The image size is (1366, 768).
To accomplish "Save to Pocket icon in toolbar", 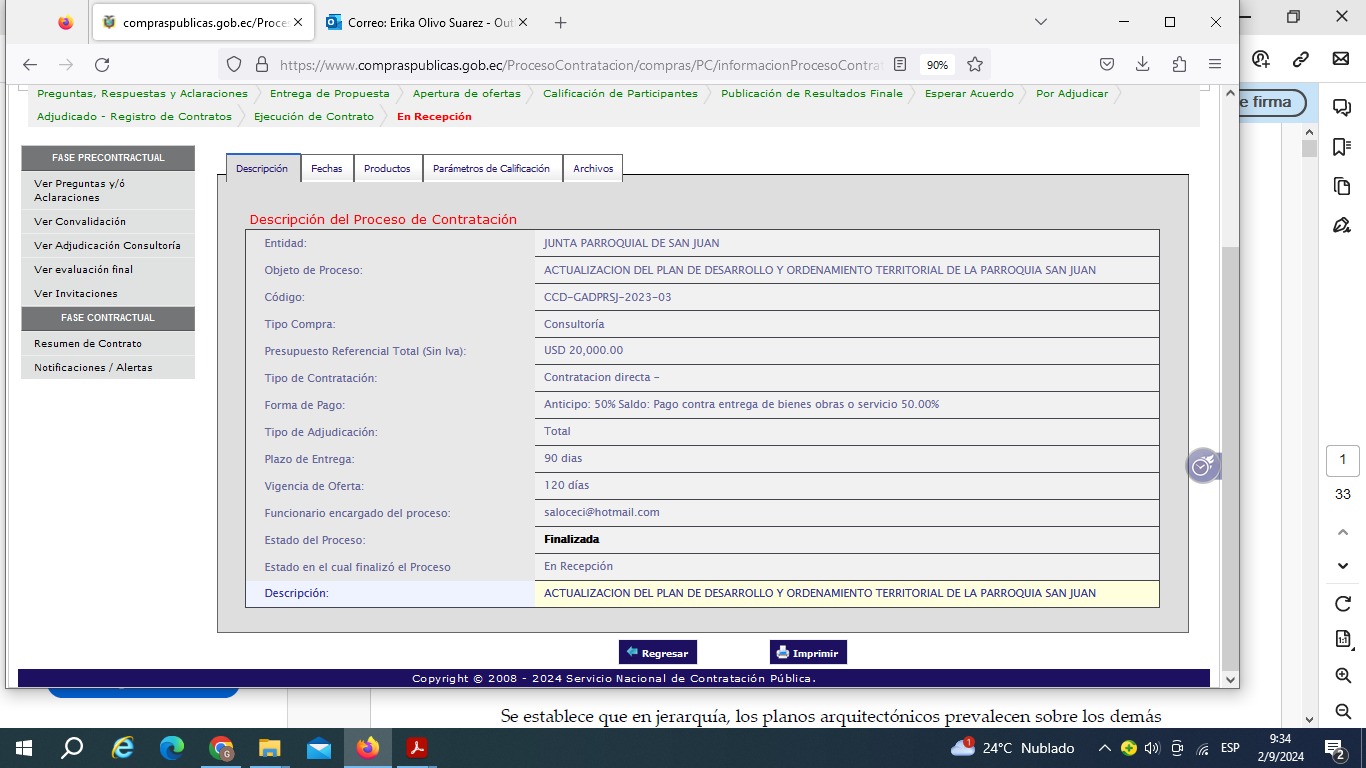I will click(1107, 65).
